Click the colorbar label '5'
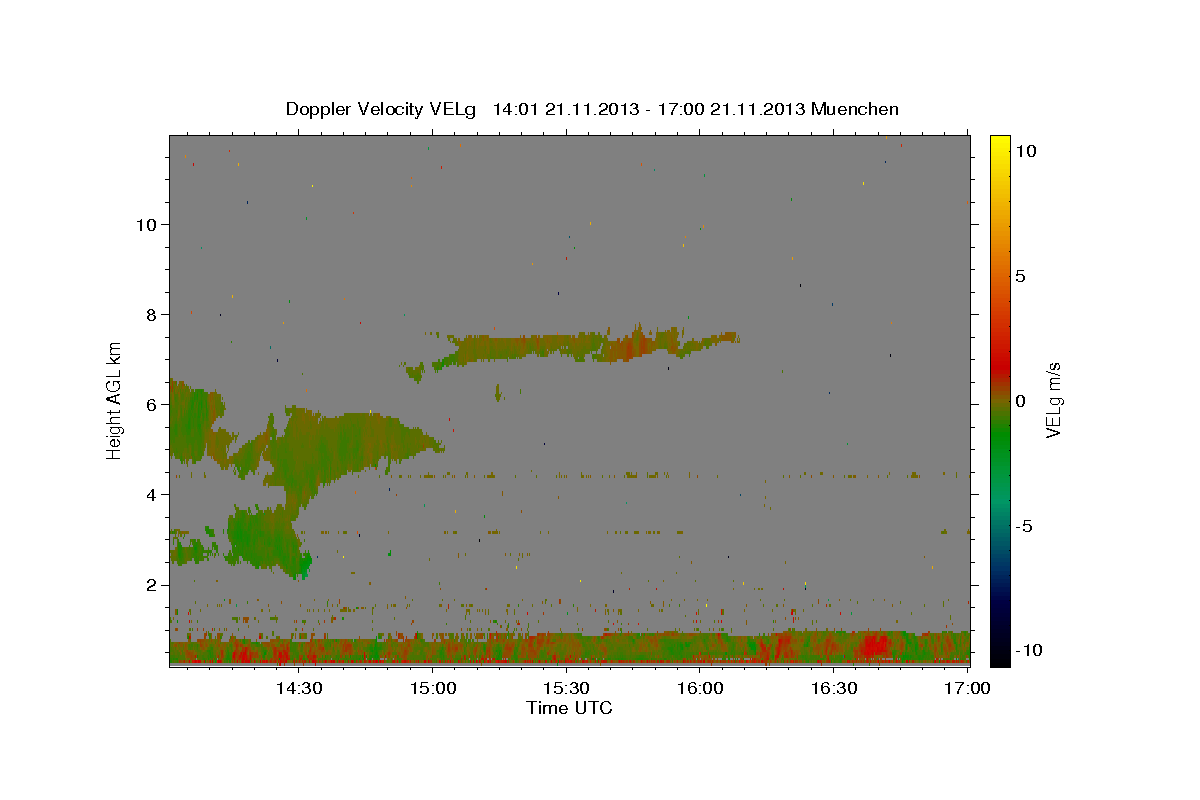Viewport: 1200px width, 800px height. click(x=1021, y=276)
